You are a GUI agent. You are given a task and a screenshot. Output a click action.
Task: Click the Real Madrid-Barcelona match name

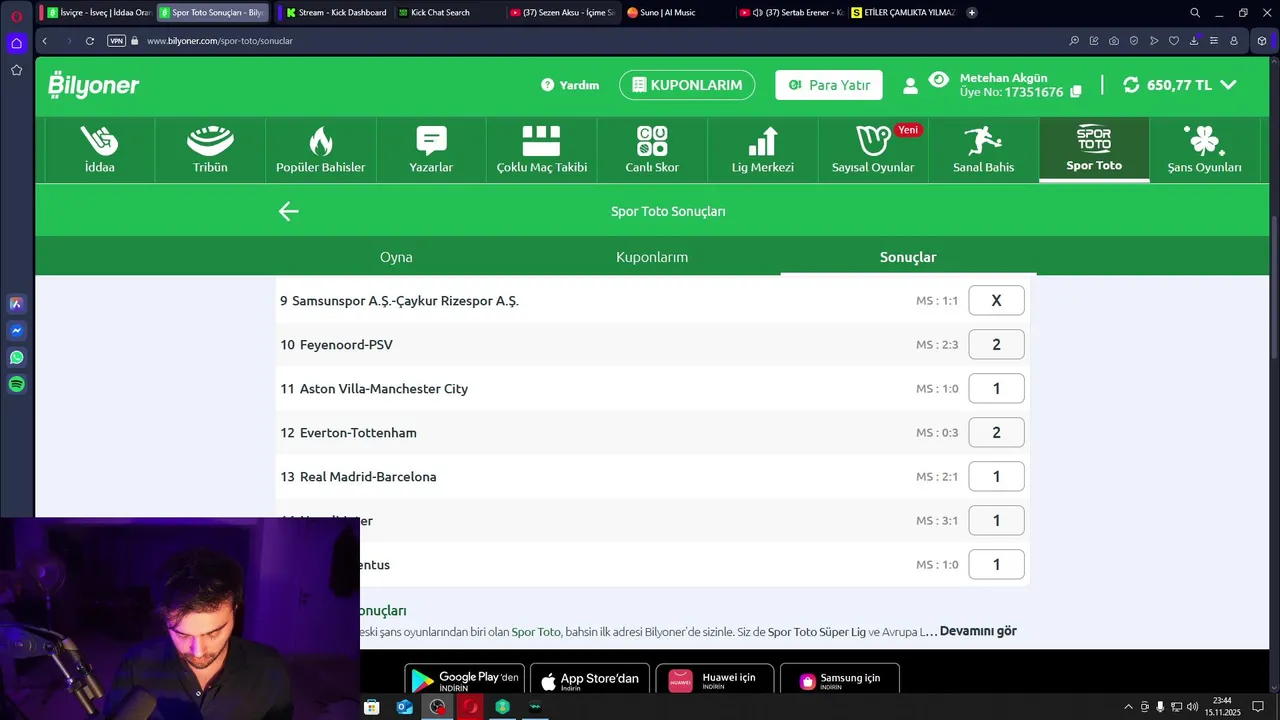coord(368,477)
